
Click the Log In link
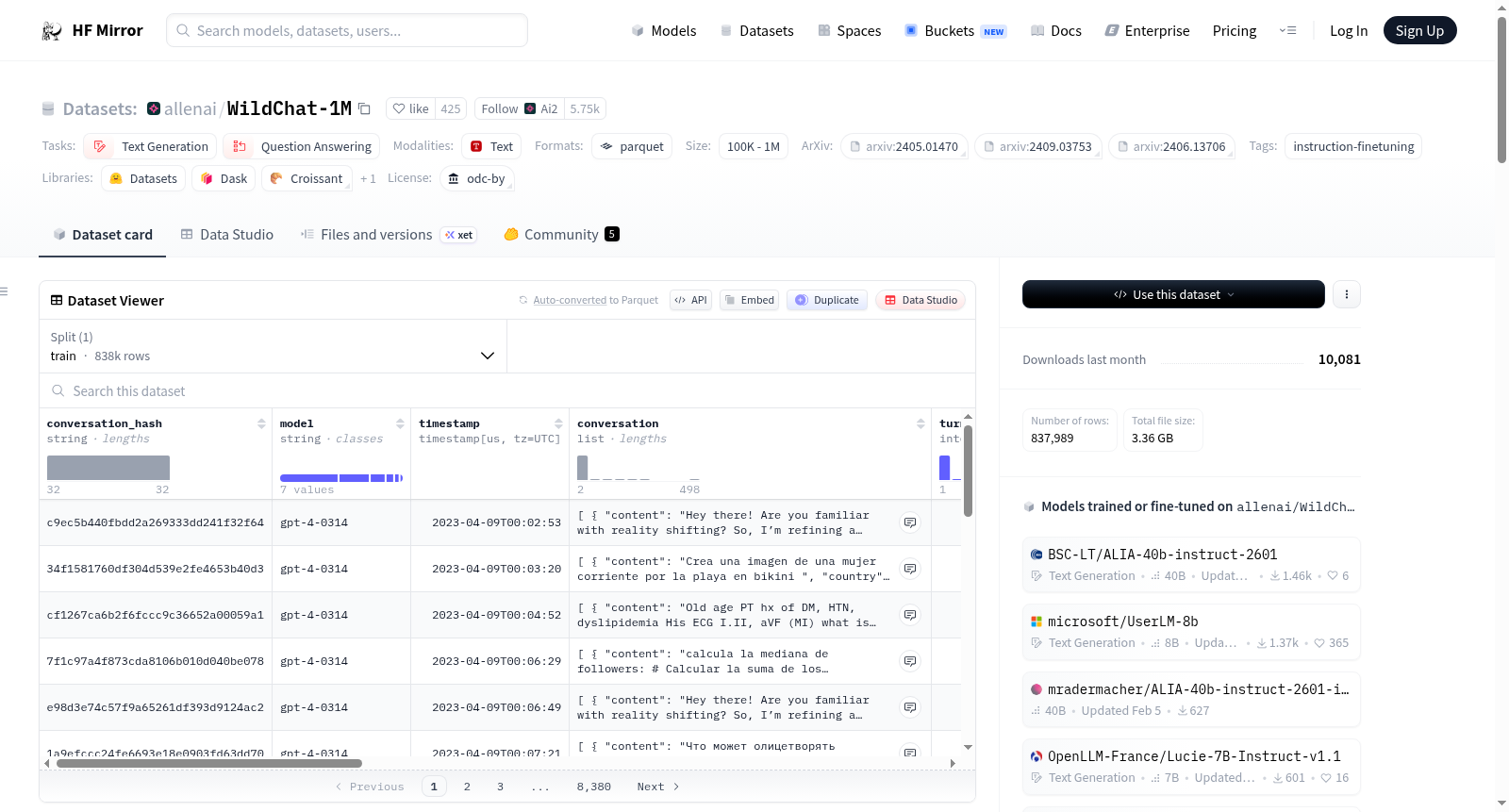1349,30
